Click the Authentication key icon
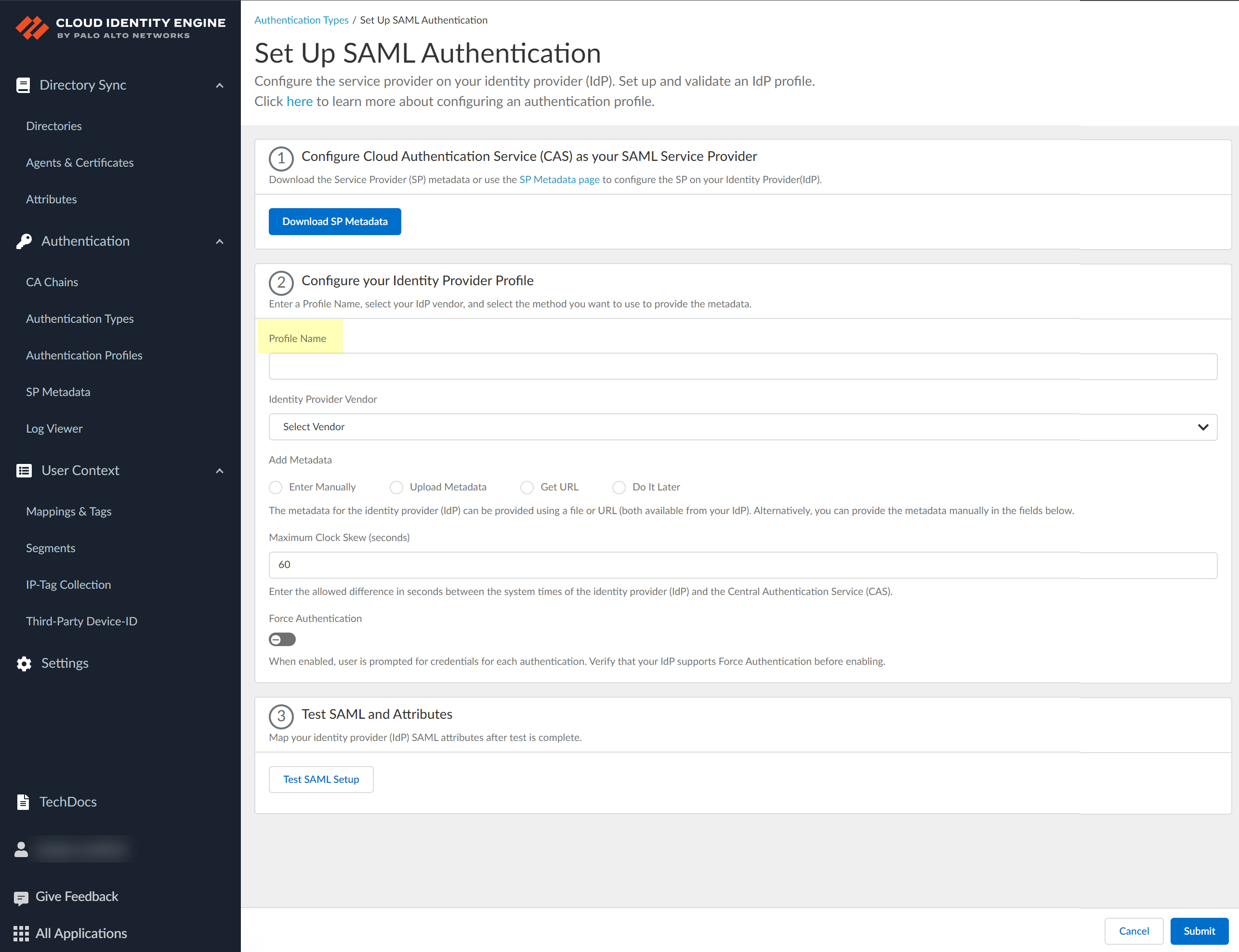 click(x=24, y=241)
